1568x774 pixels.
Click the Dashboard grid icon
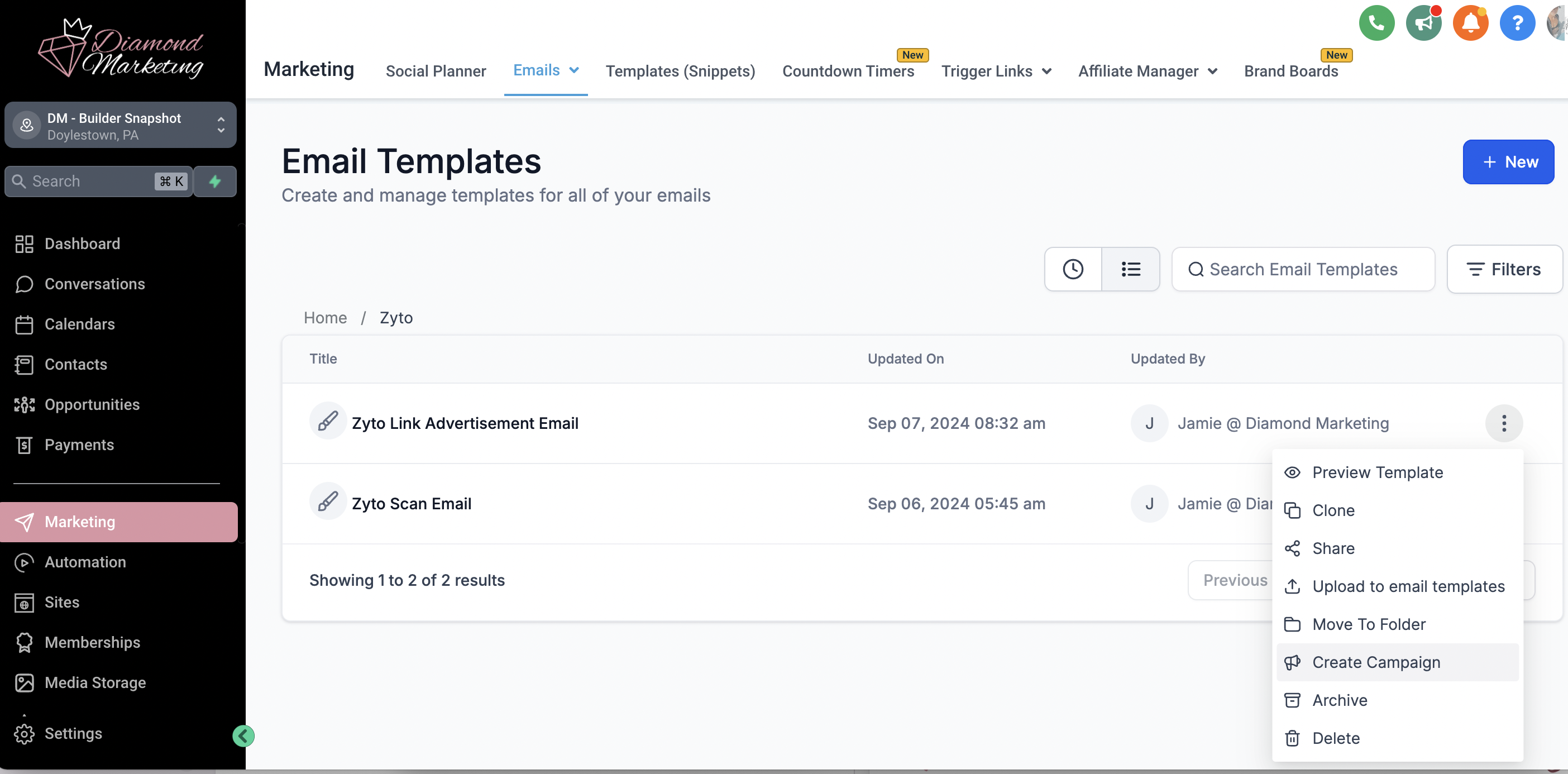(25, 243)
